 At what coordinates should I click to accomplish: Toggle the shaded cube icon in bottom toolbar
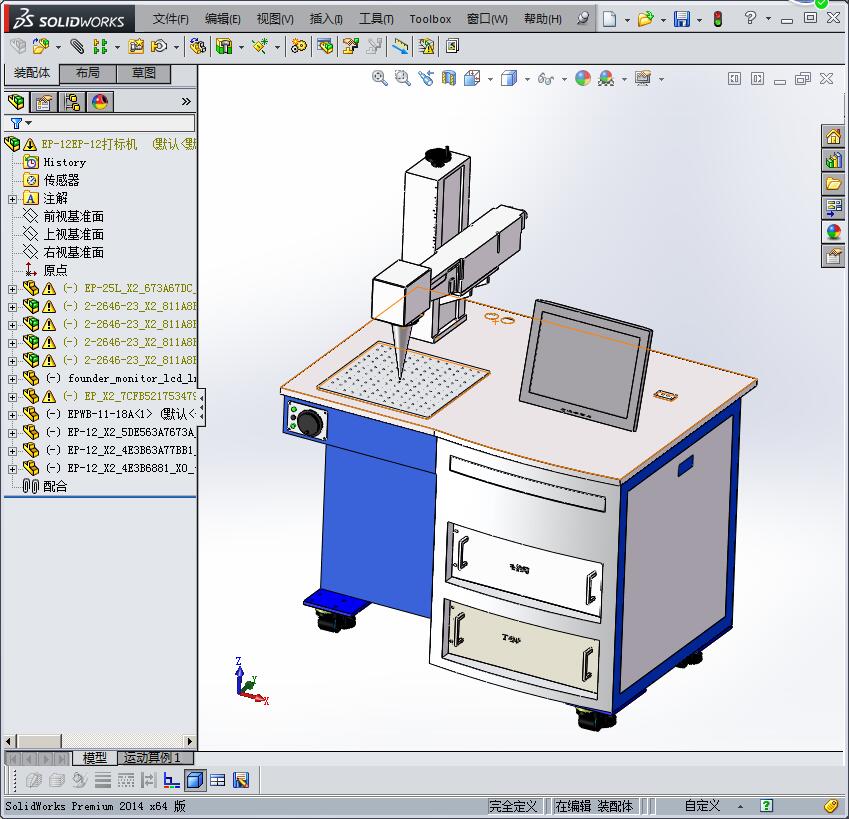[195, 780]
